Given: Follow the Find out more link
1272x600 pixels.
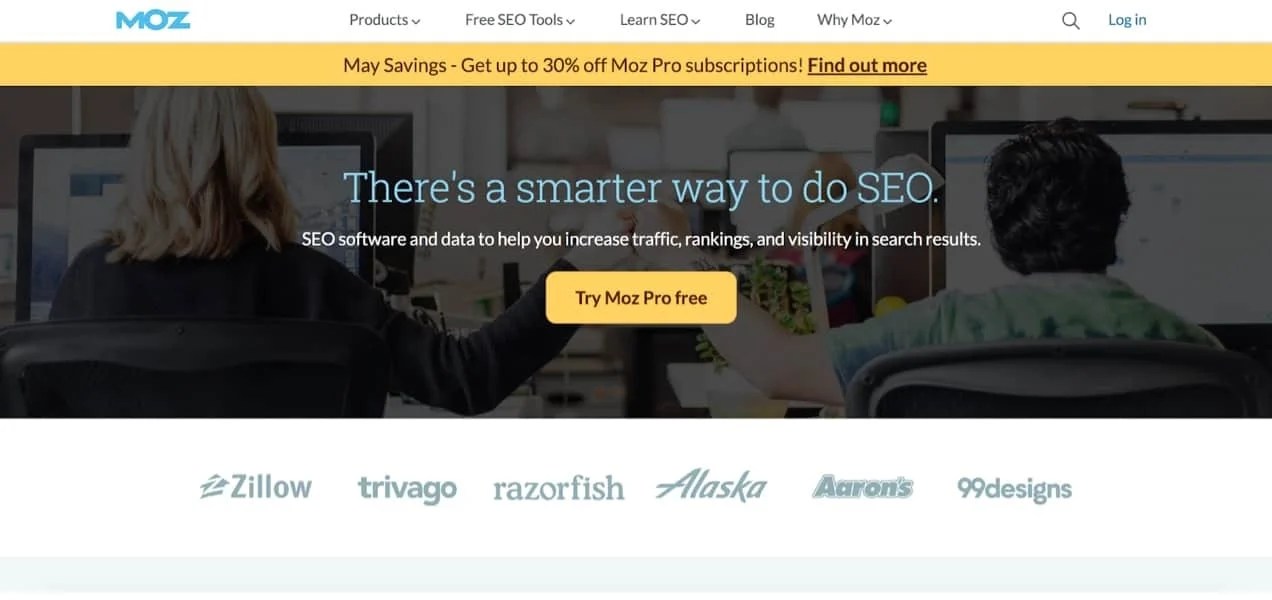Looking at the screenshot, I should coord(867,65).
